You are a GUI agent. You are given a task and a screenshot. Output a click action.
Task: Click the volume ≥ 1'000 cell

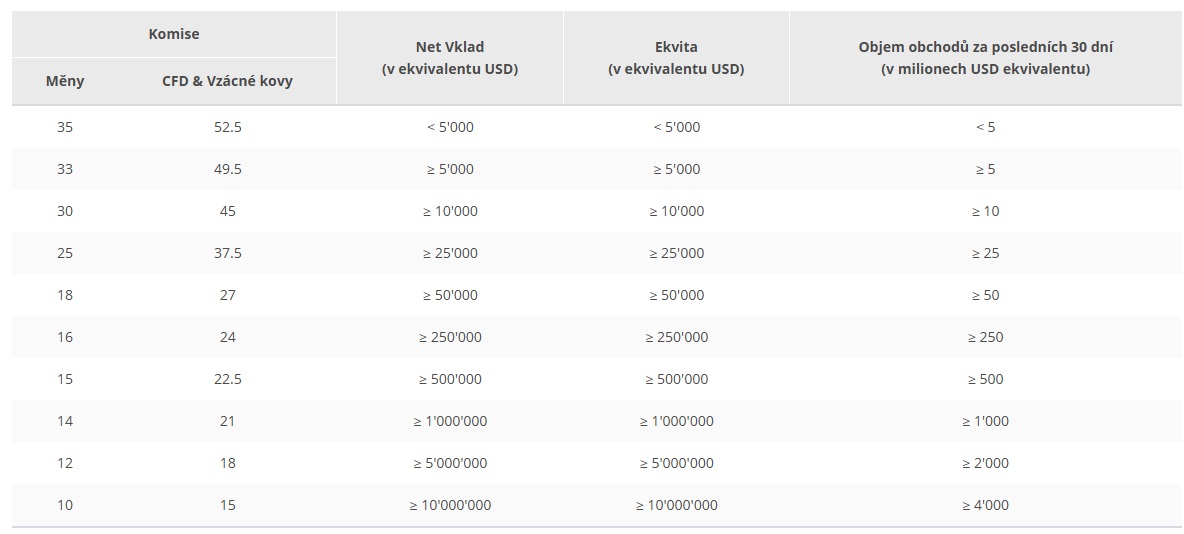tap(985, 421)
